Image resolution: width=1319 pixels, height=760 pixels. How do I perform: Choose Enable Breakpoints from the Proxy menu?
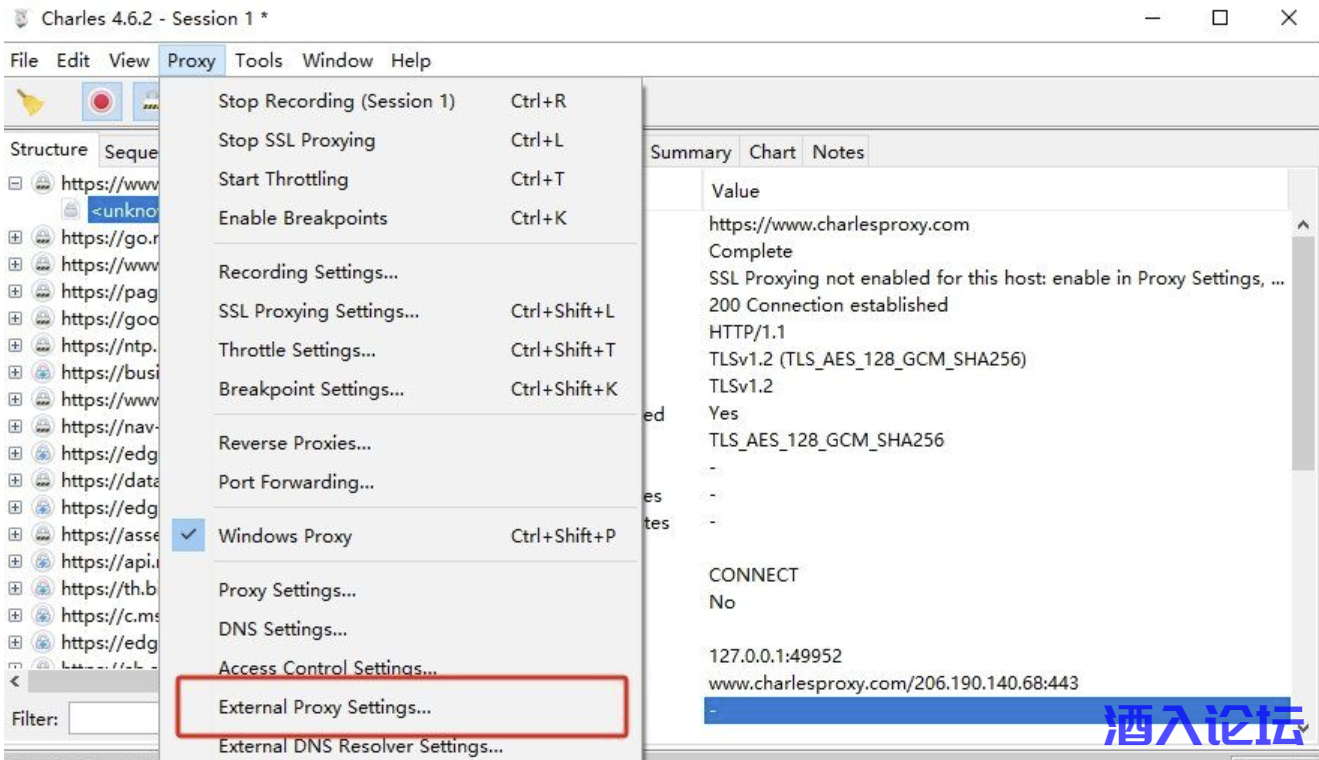(302, 219)
